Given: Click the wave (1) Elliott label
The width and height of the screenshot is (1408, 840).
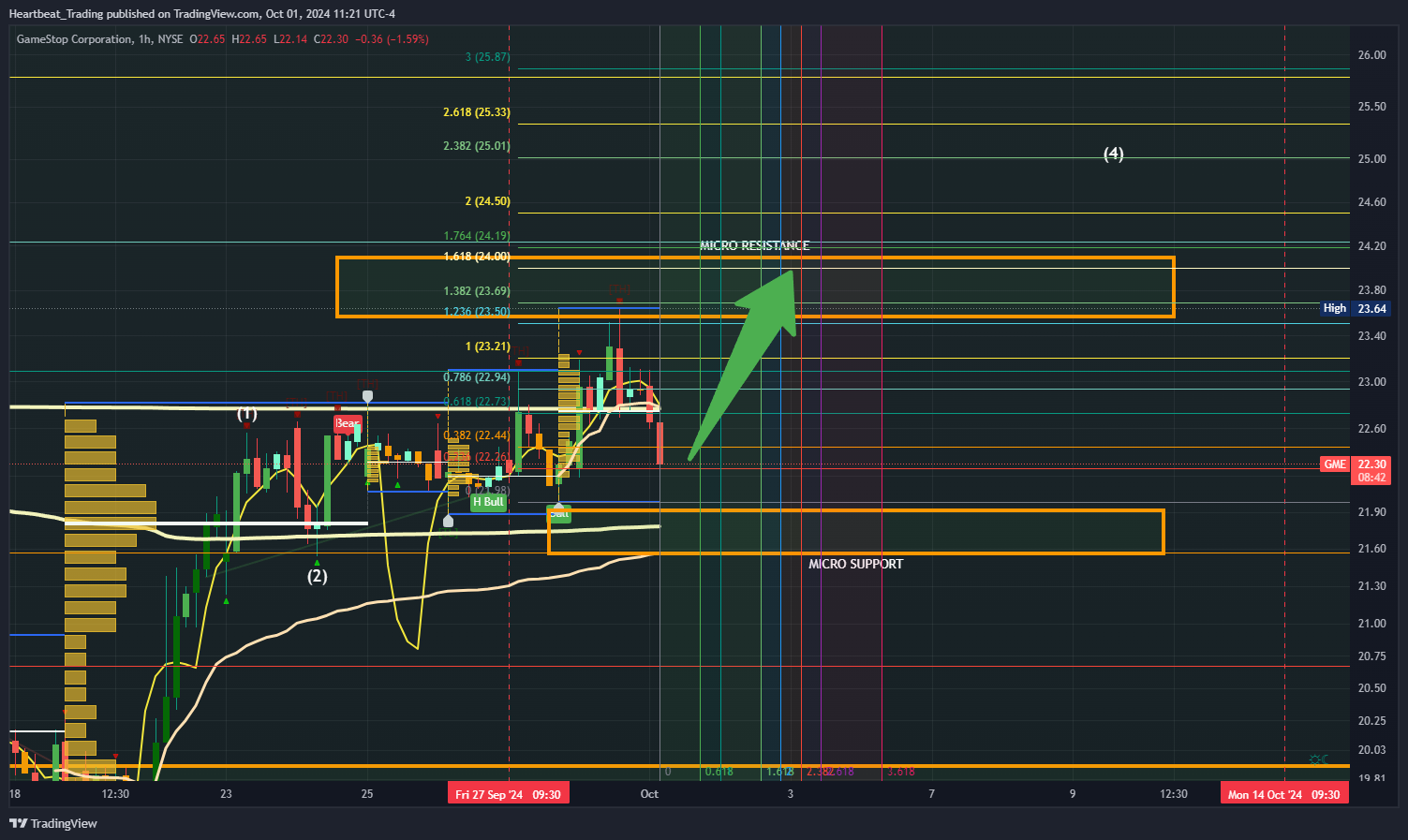Looking at the screenshot, I should point(246,414).
